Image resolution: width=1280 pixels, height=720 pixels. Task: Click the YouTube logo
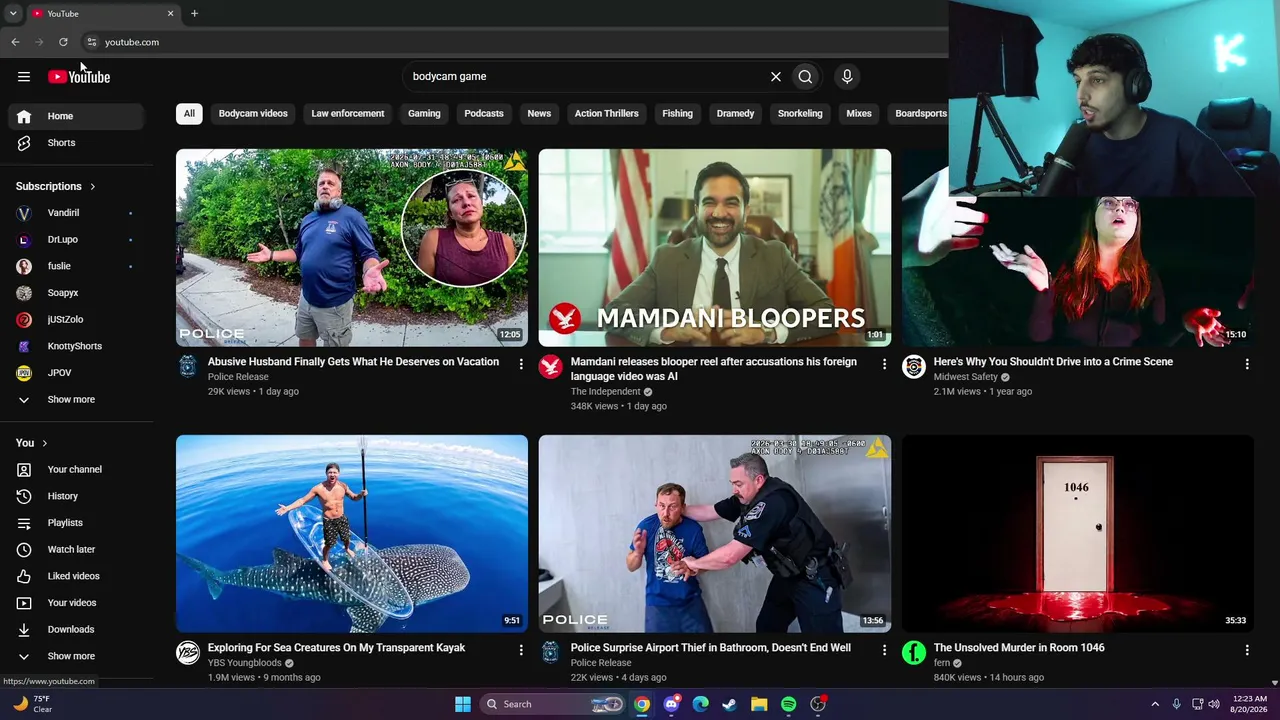[x=79, y=77]
